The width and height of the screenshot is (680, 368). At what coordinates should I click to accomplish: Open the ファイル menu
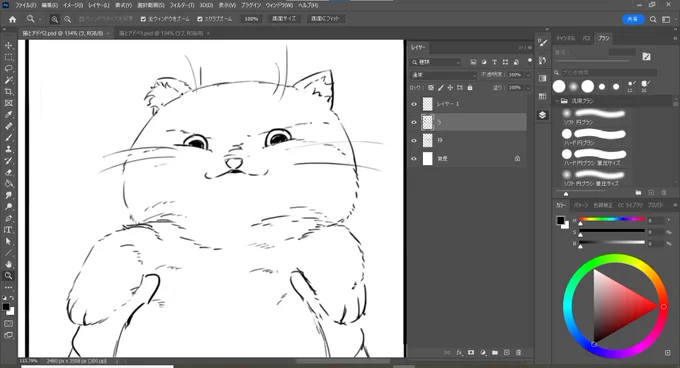26,5
